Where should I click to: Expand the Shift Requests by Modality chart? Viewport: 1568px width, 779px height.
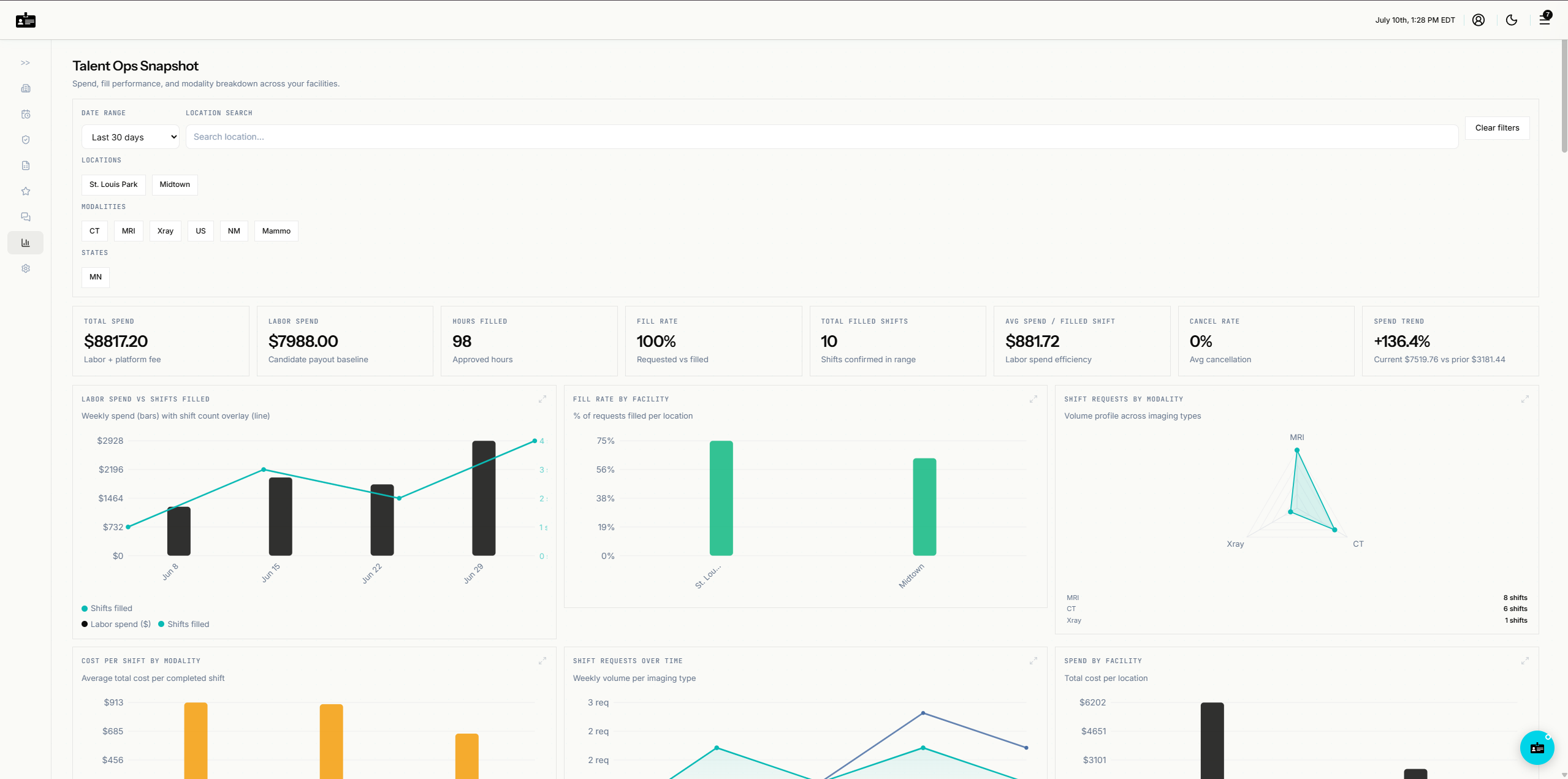tap(1525, 399)
